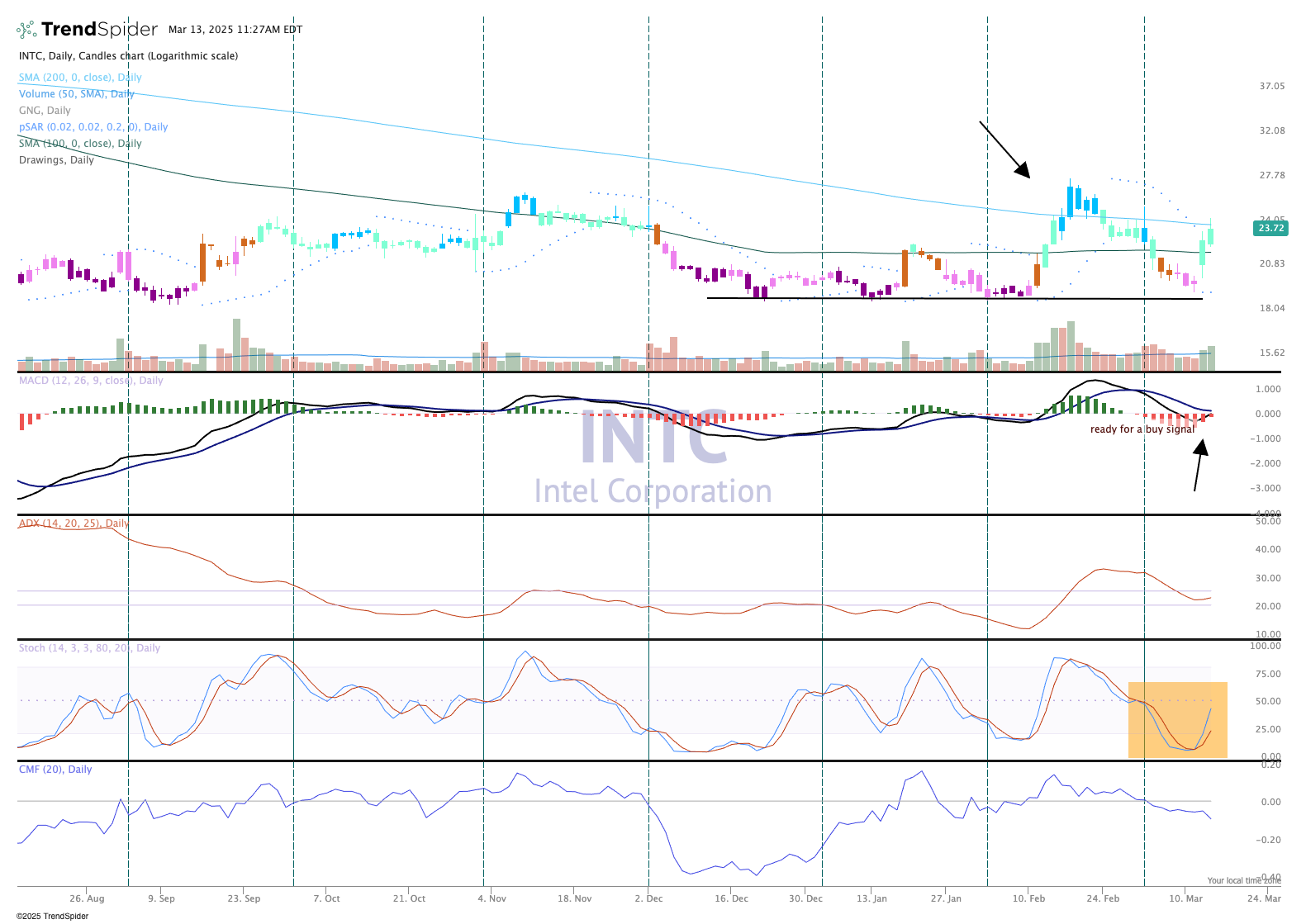Click the Drawings, Daily label
This screenshot has height=924, width=1306.
click(x=56, y=160)
